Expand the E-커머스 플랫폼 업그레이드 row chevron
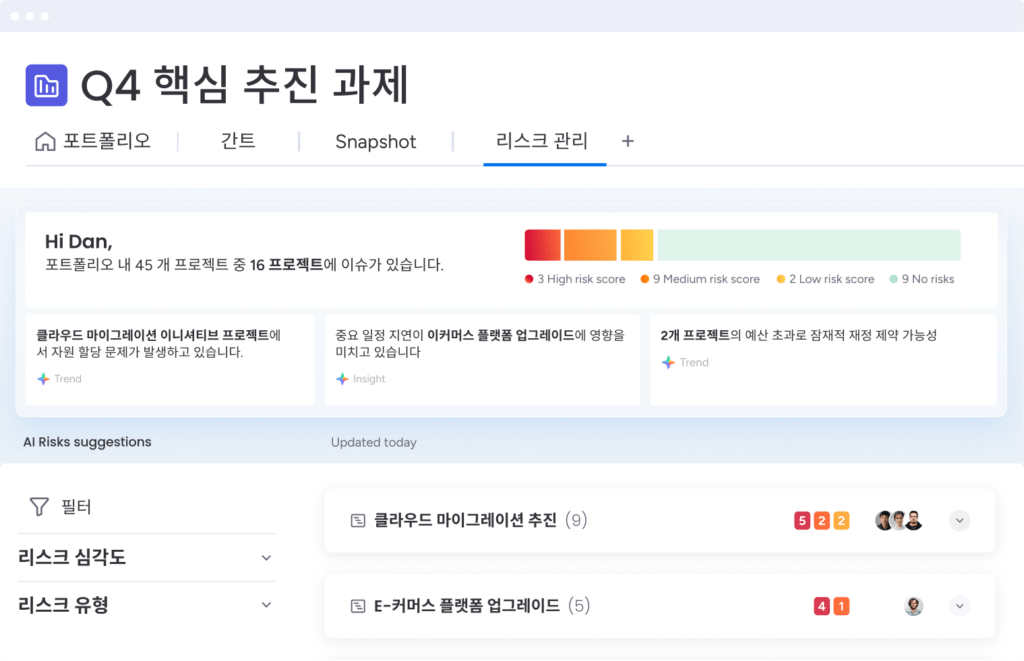This screenshot has width=1024, height=661. click(x=960, y=606)
